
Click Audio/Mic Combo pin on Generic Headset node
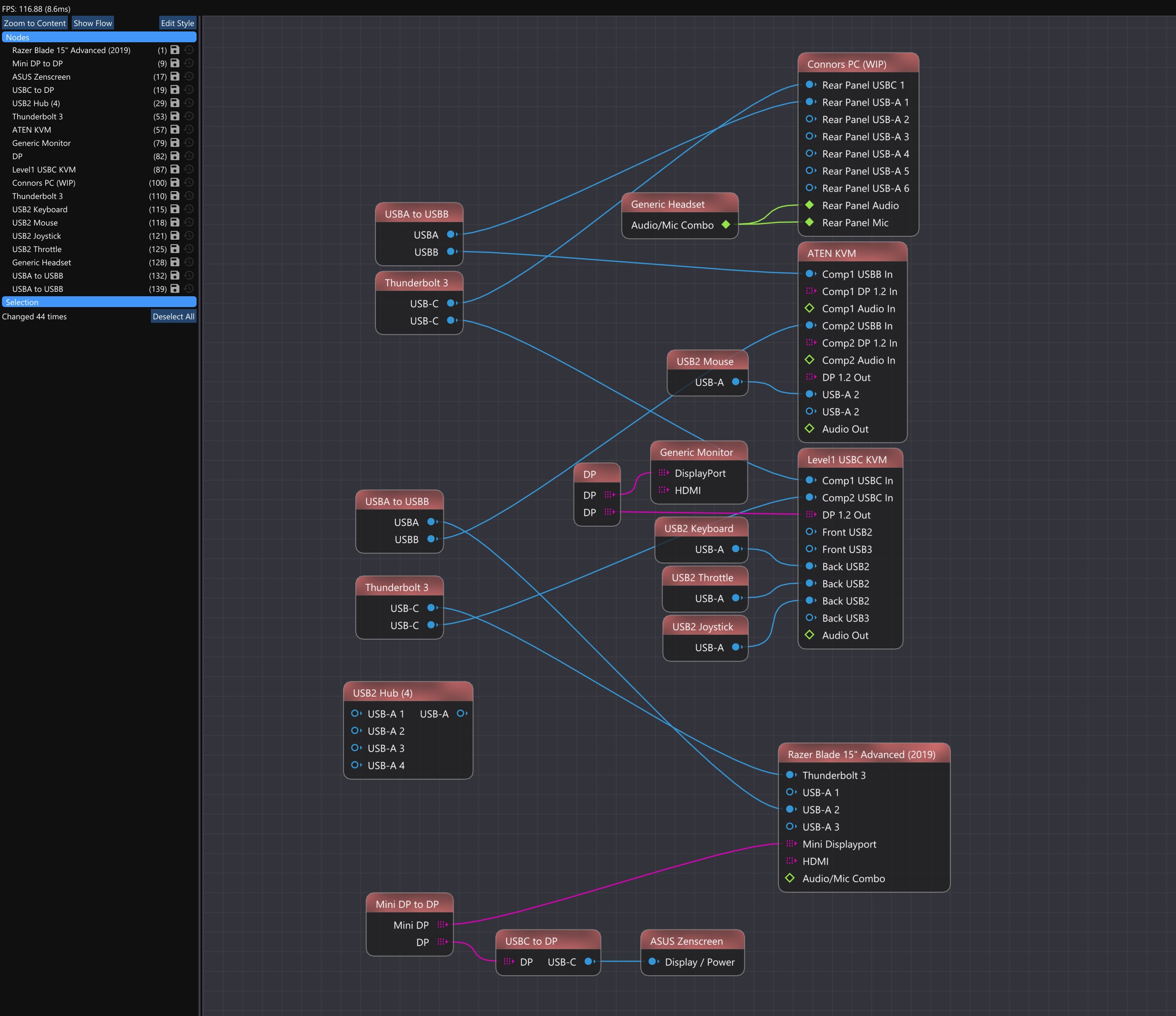(726, 225)
